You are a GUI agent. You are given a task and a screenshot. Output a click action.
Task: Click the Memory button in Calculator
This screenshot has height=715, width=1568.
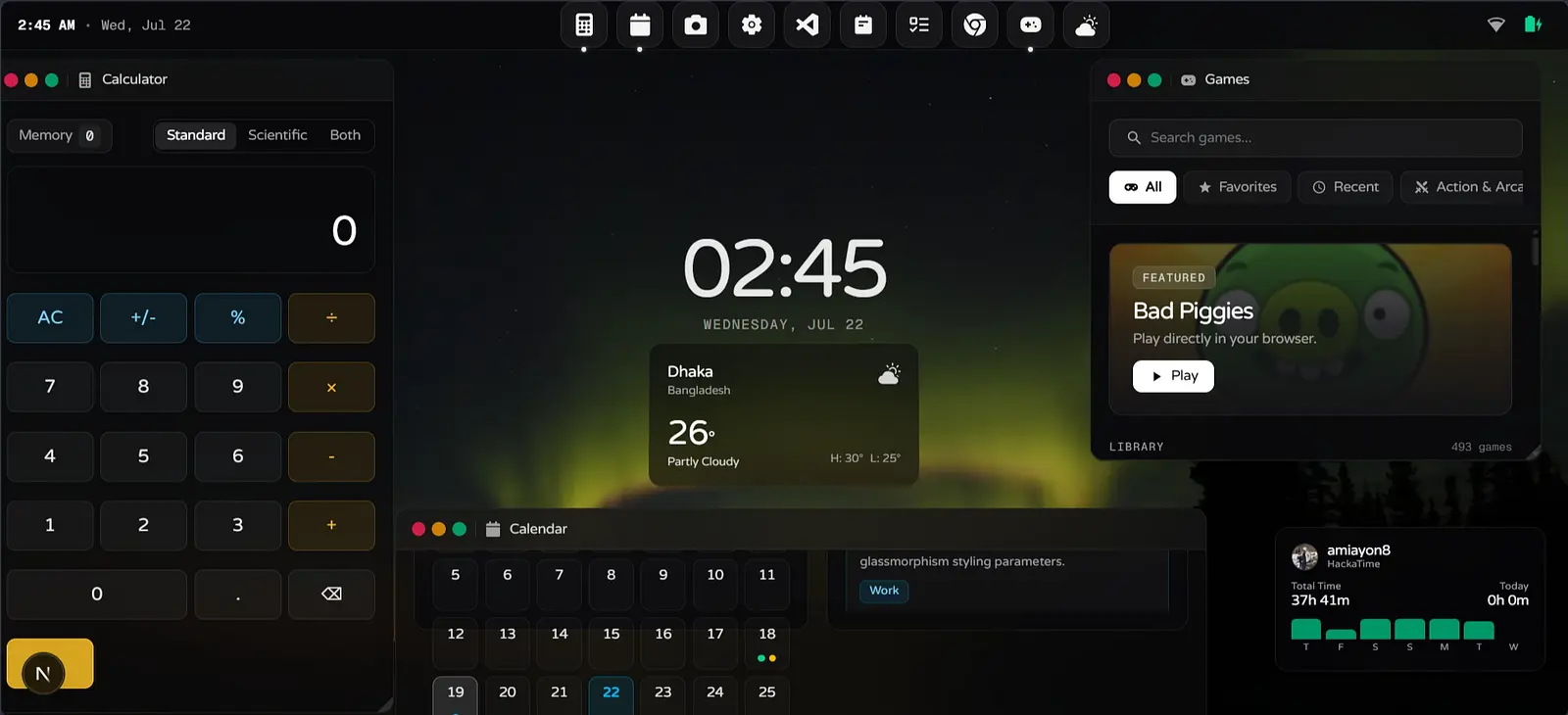[x=59, y=135]
